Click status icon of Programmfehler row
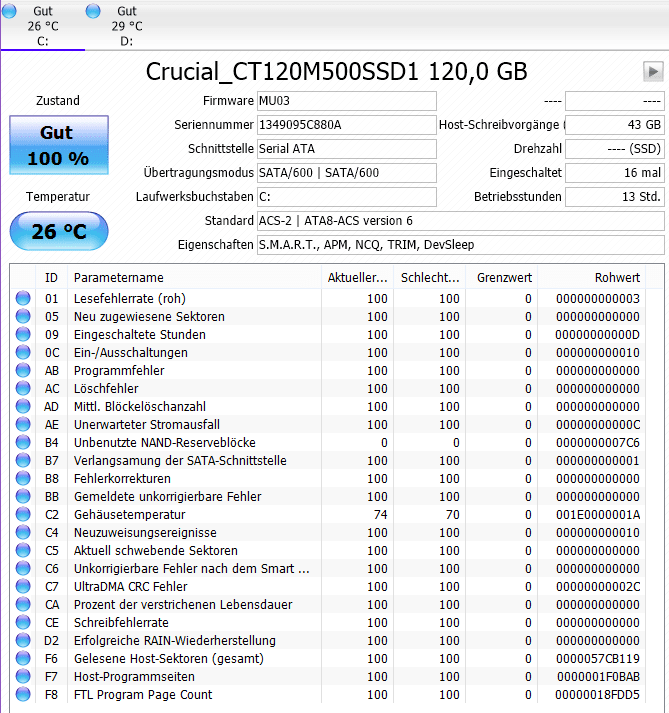 pos(23,370)
